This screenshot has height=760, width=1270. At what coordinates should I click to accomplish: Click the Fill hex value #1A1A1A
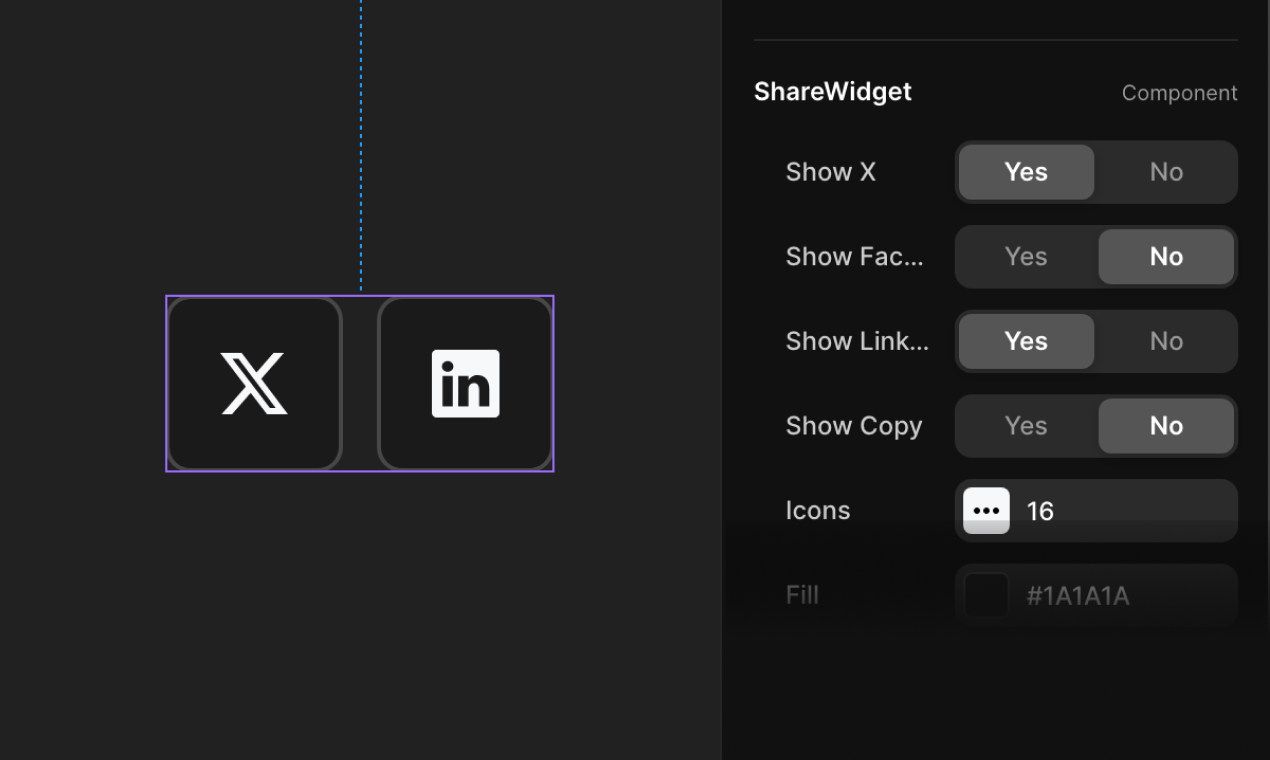click(x=1078, y=596)
